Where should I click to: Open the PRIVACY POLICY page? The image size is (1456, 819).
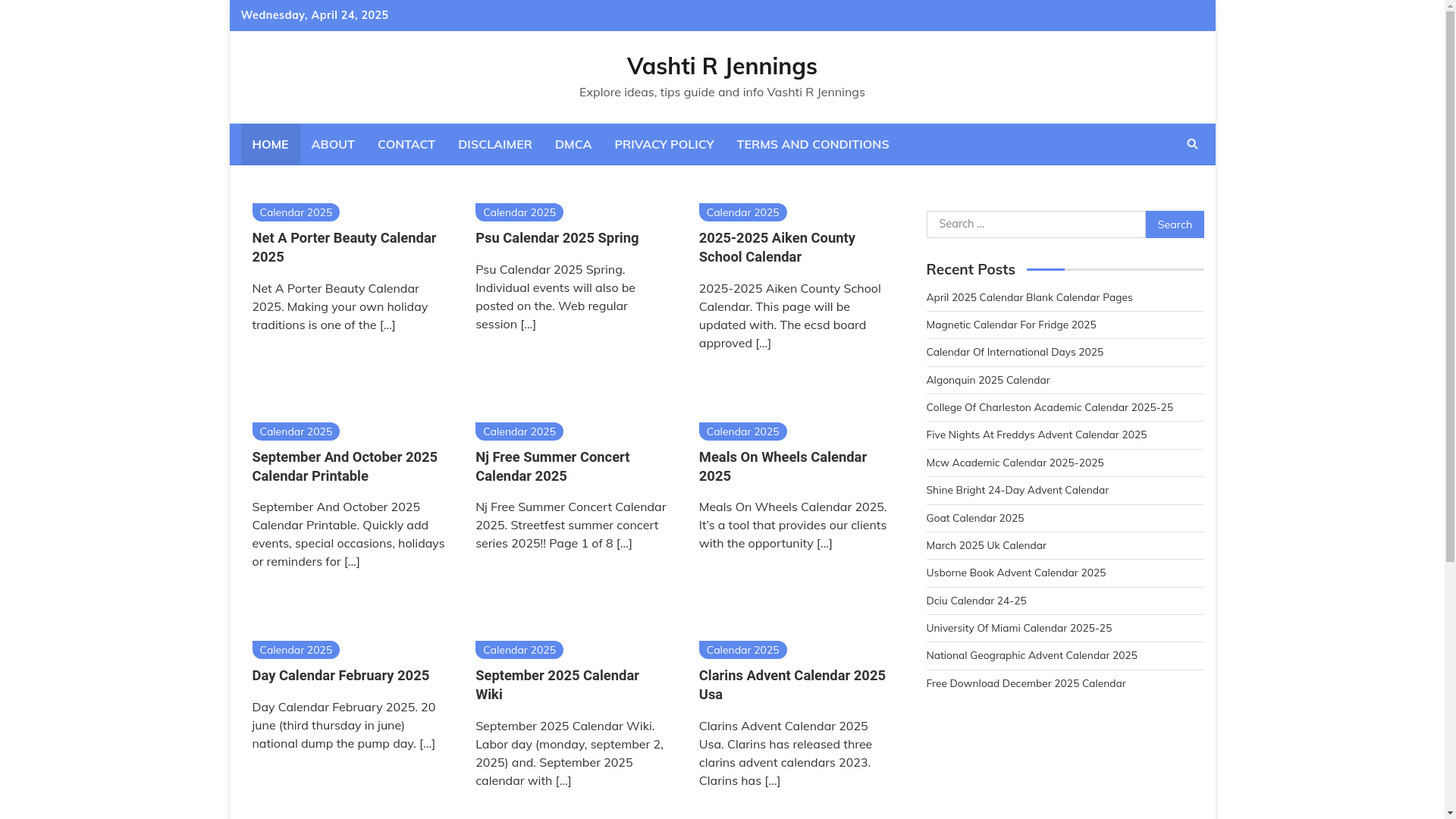click(664, 144)
